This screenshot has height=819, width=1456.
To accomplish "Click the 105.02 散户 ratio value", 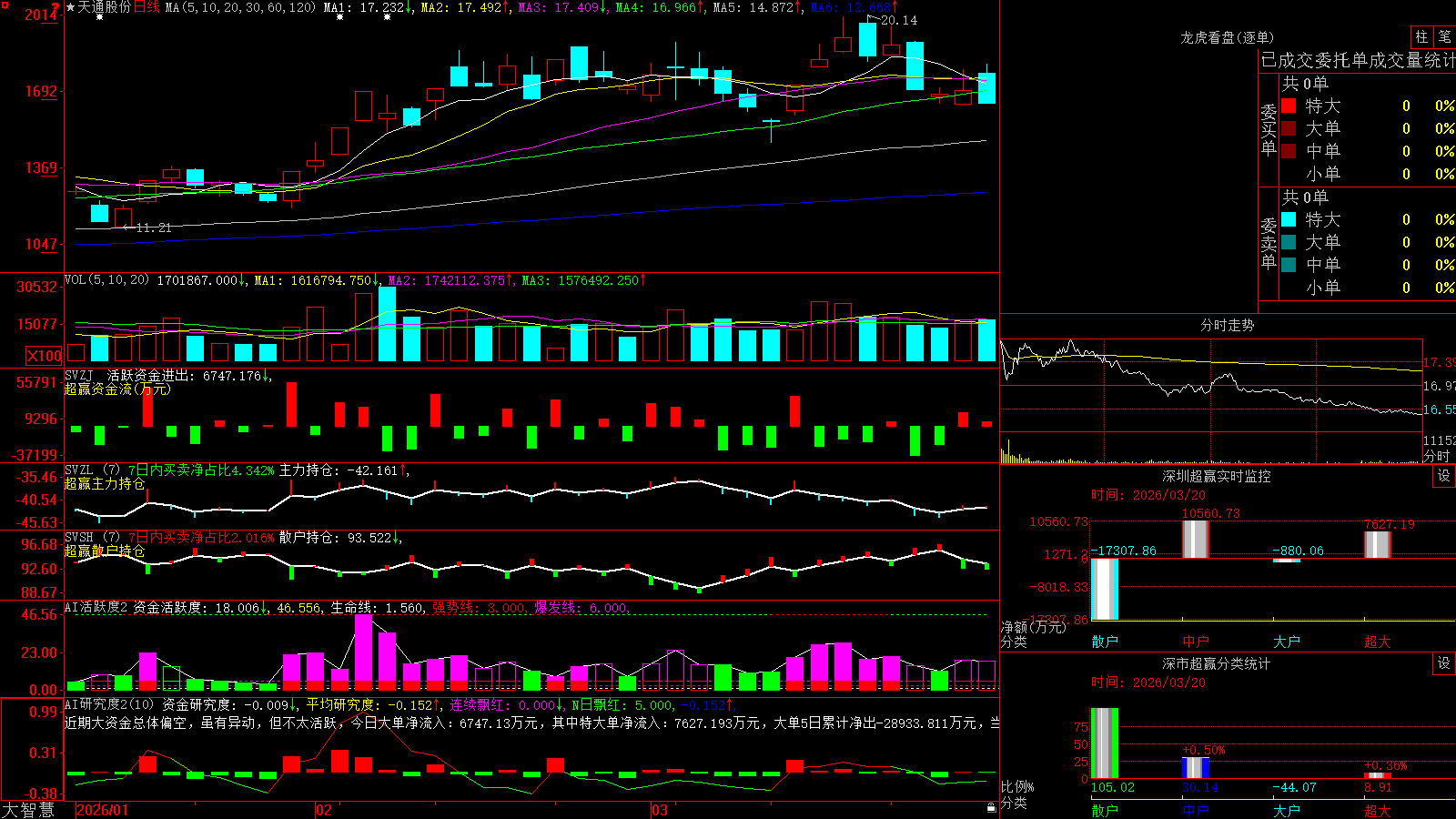I will click(x=1113, y=787).
